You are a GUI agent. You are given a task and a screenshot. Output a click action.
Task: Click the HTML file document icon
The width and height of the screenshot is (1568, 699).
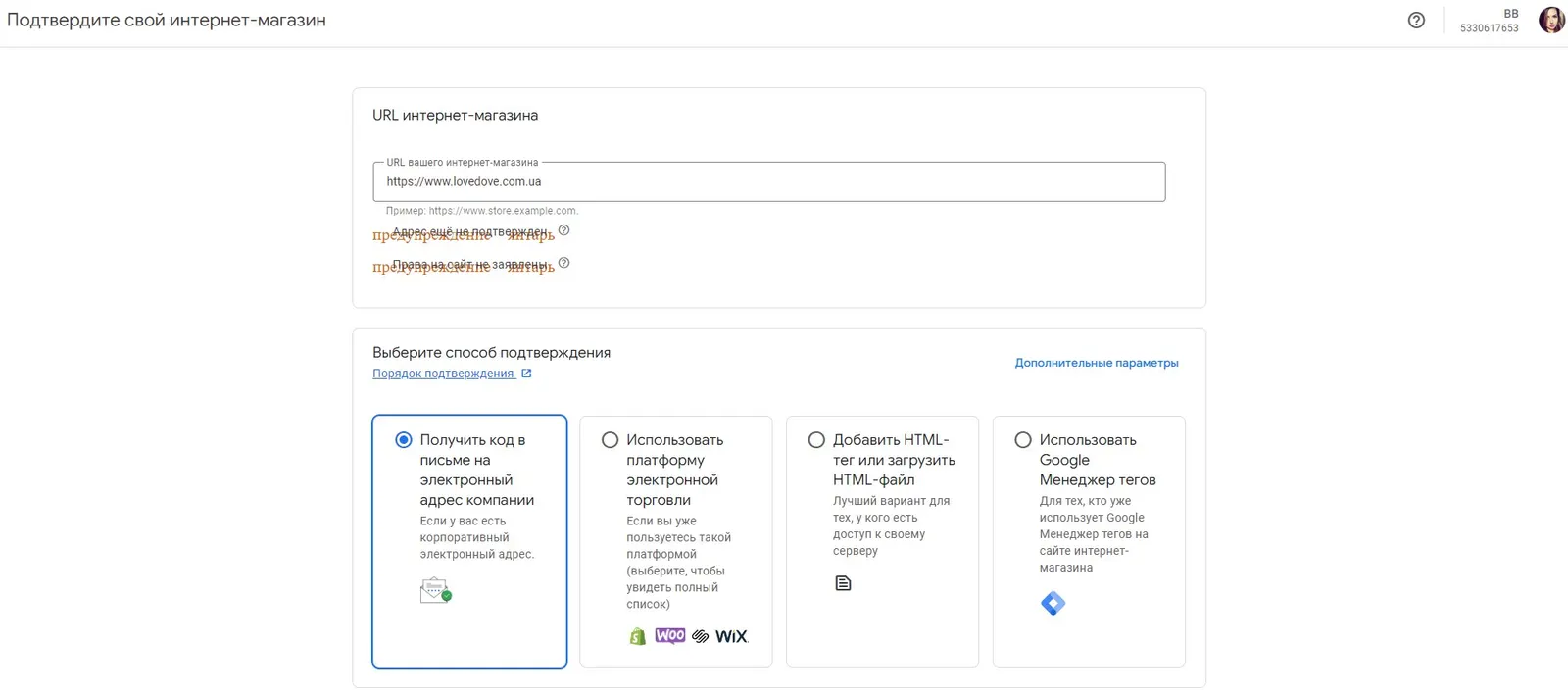[843, 583]
